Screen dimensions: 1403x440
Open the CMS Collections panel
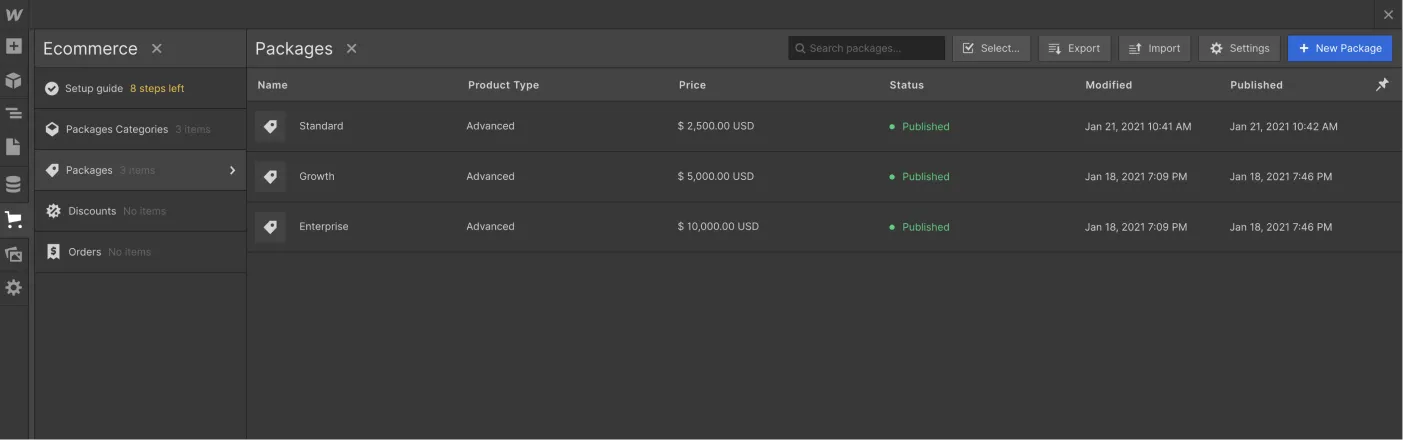(14, 184)
